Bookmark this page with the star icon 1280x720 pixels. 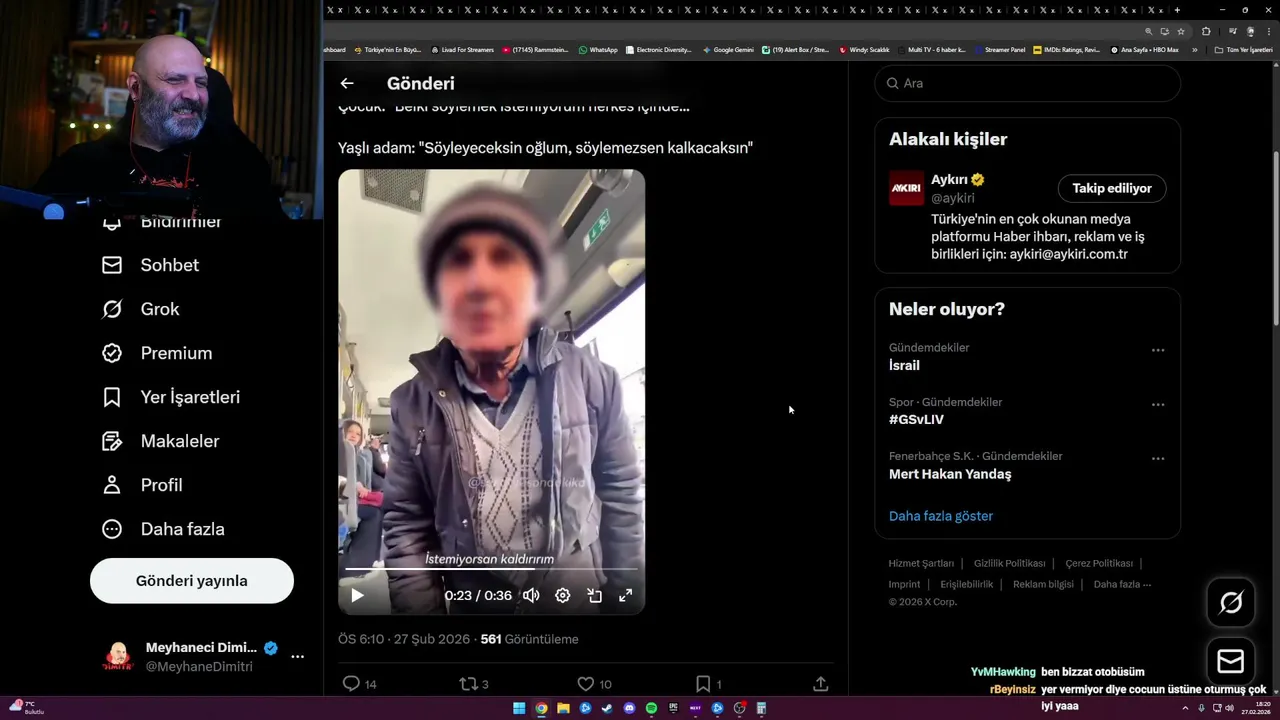click(x=1180, y=31)
